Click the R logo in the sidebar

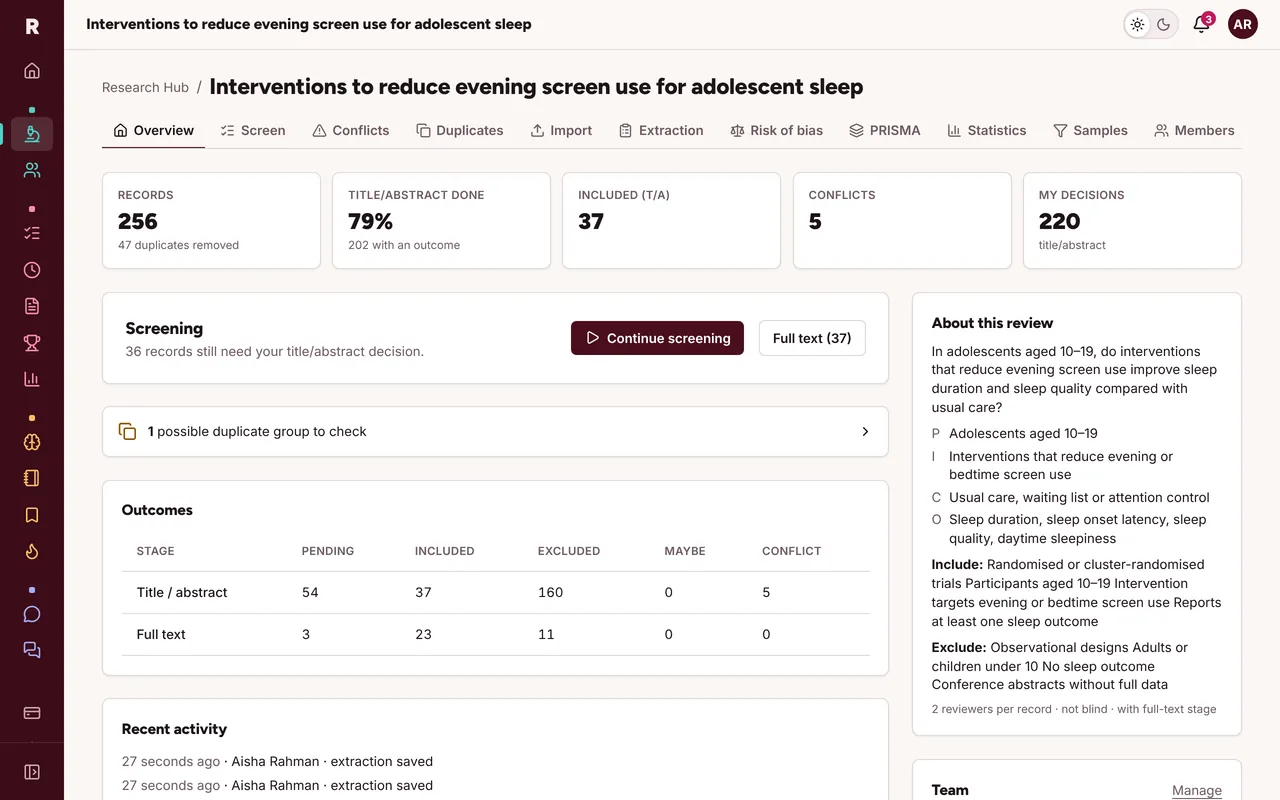[x=32, y=26]
